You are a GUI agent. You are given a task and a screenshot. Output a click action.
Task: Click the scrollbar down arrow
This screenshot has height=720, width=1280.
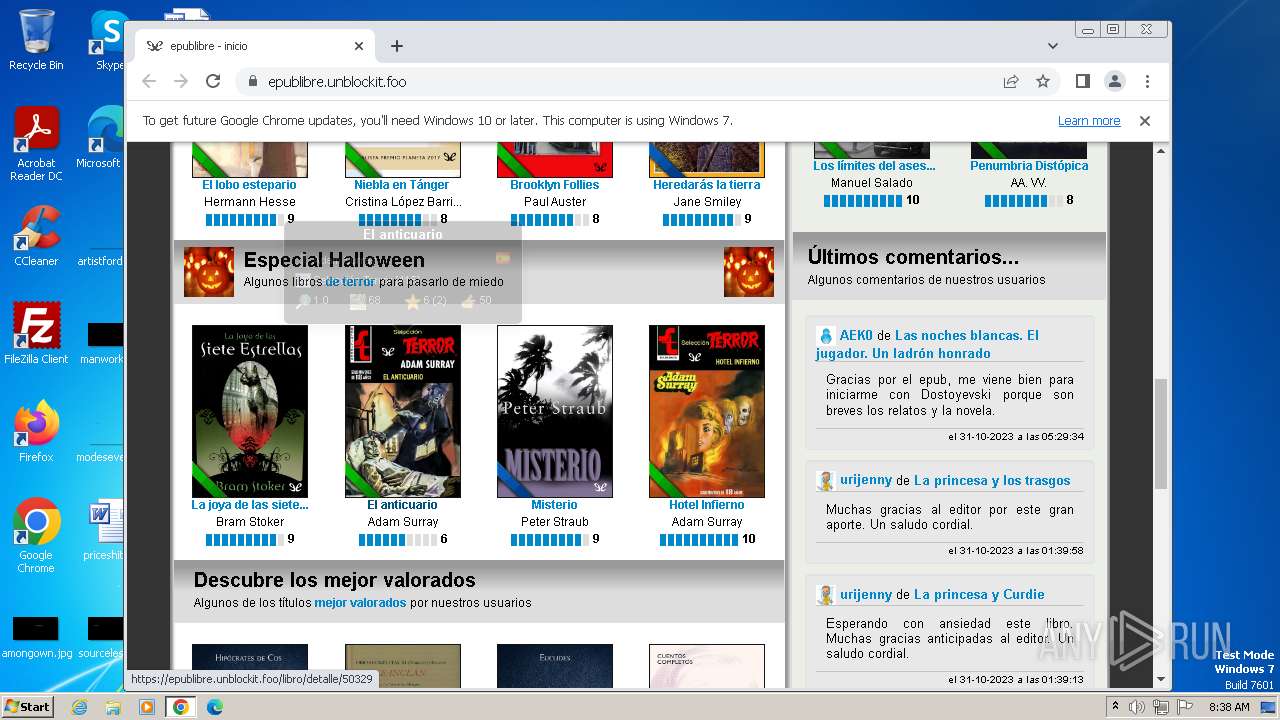(x=1160, y=680)
